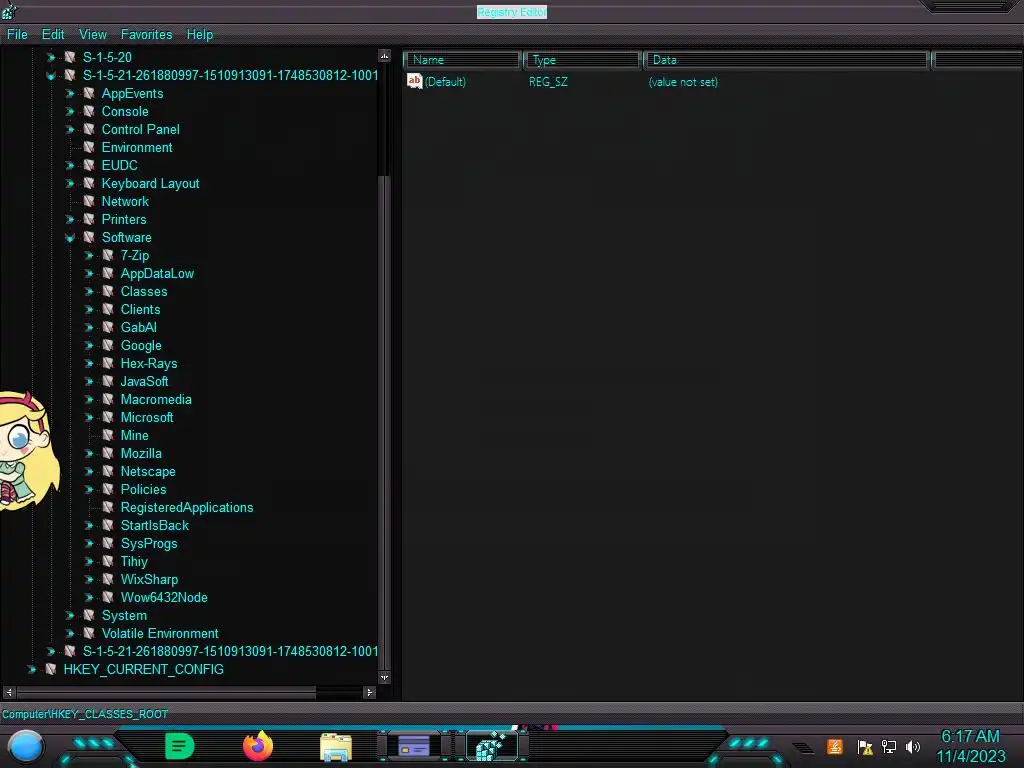Screen dimensions: 1024x768
Task: Click the Registry Editor taskbar button
Action: pos(492,746)
